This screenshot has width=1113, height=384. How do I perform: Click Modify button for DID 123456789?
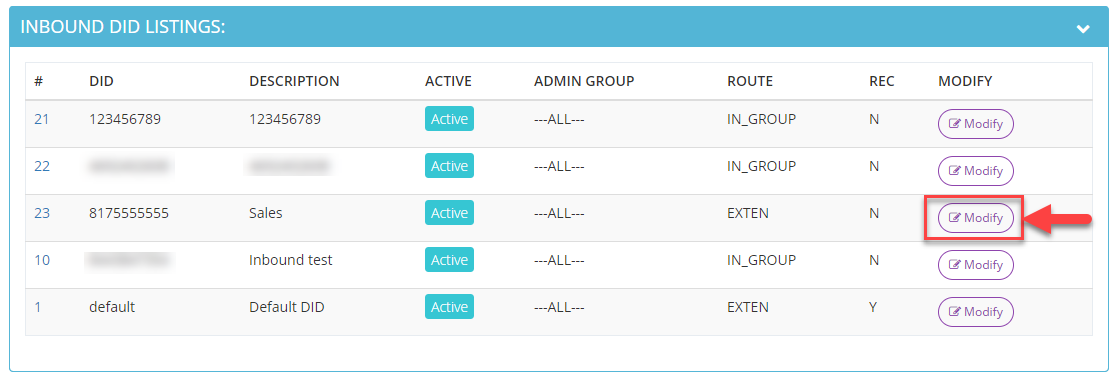coord(975,124)
